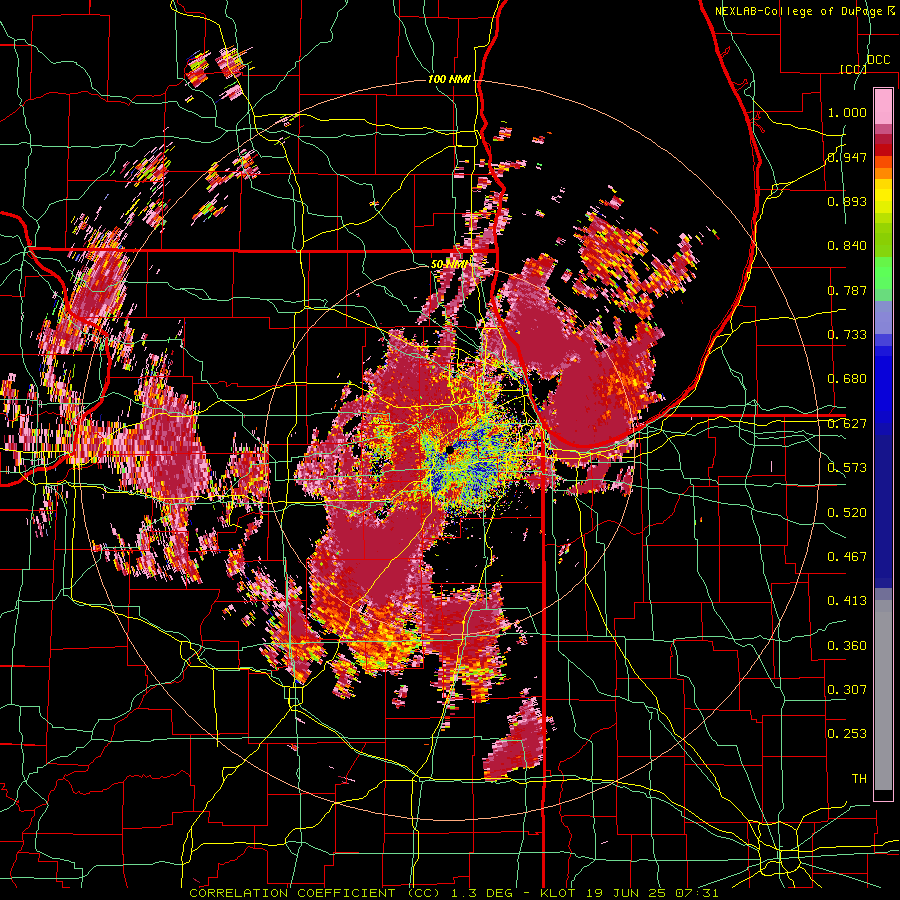
Task: Click the DCC label above the color scale
Action: coord(878,60)
